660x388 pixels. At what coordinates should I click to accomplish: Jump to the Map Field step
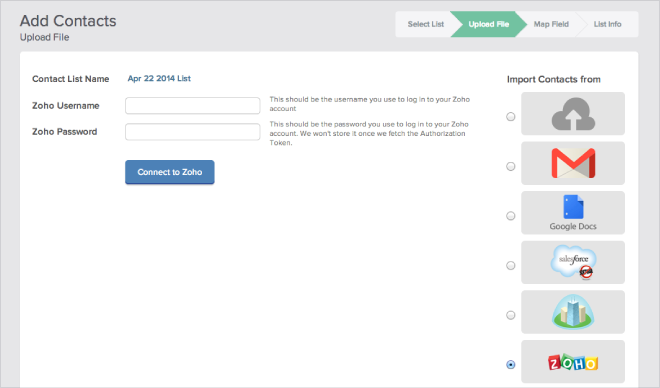click(x=551, y=24)
